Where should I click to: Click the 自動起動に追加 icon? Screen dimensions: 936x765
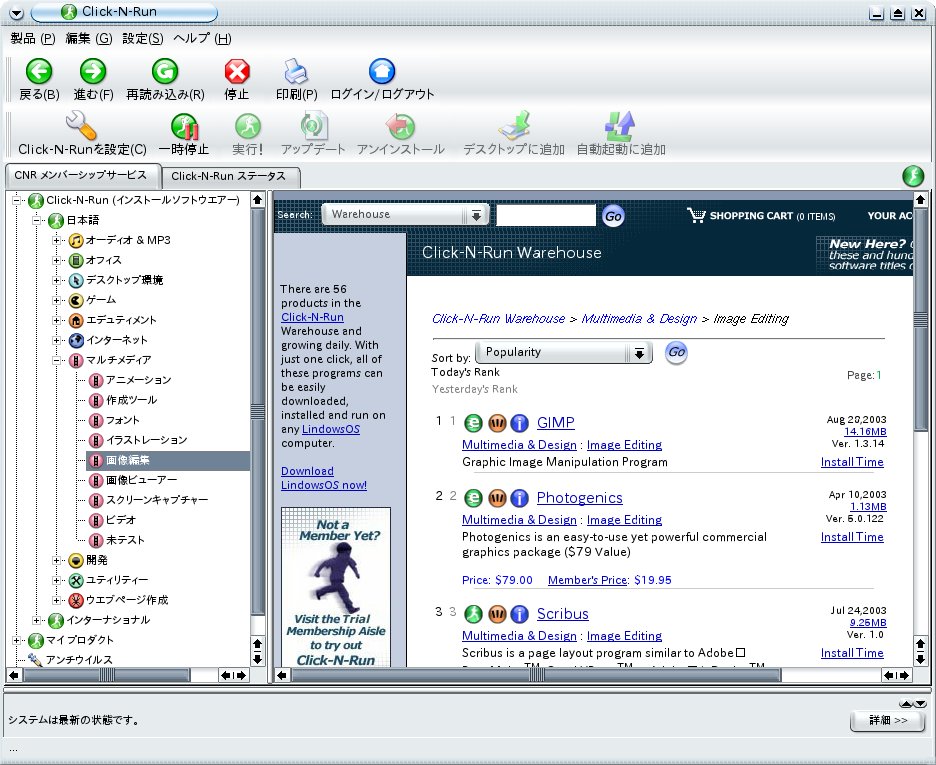click(x=620, y=126)
